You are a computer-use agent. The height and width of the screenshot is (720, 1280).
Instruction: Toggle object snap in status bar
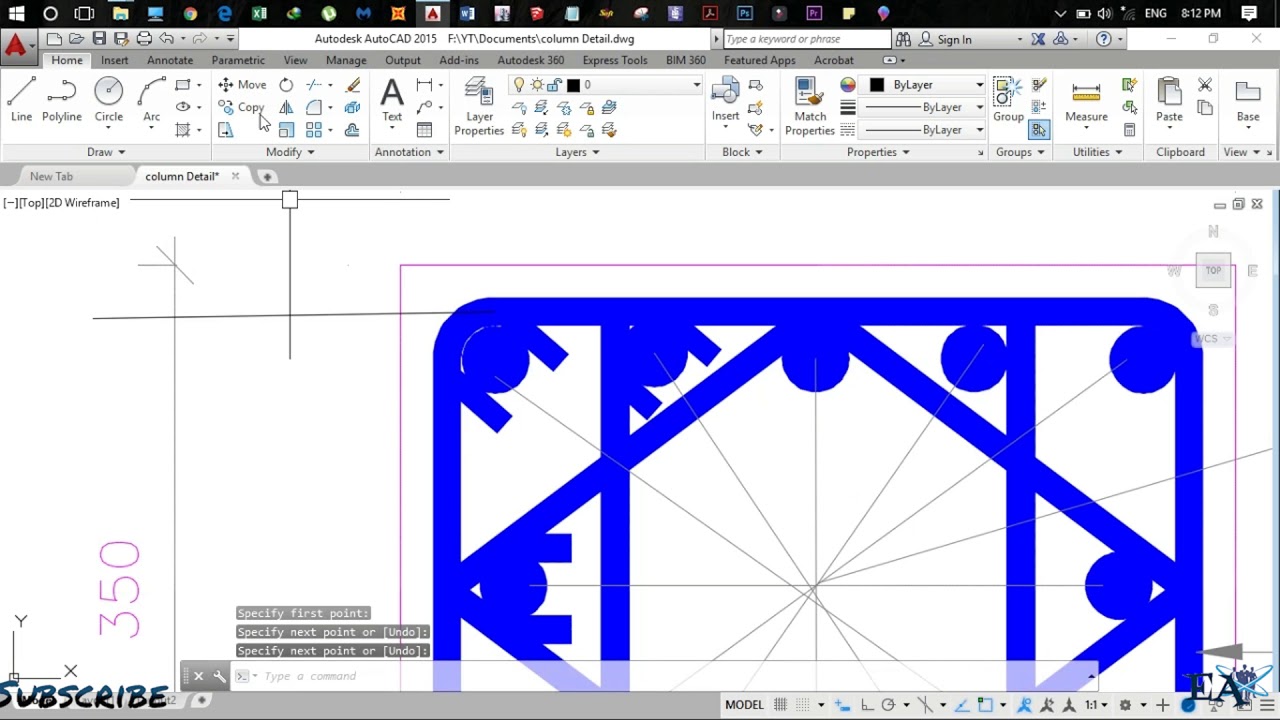pyautogui.click(x=985, y=705)
